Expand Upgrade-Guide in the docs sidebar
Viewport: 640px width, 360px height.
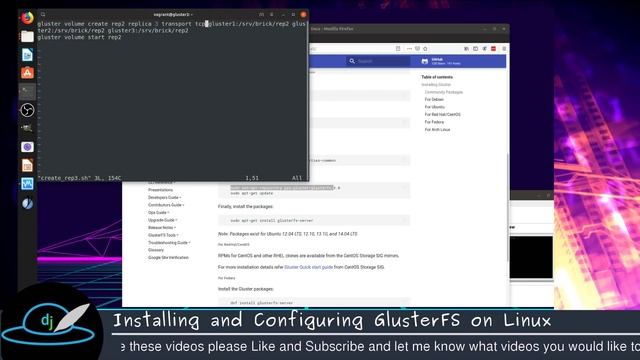(162, 220)
